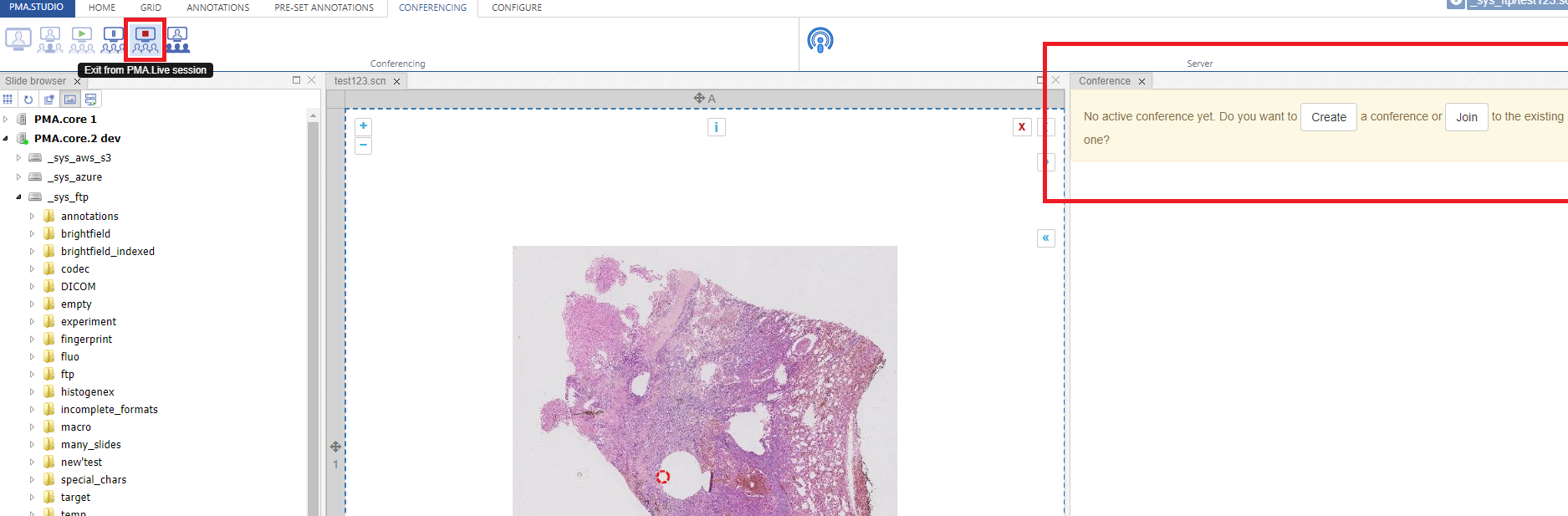Click Join to enter existing conference
This screenshot has height=516, width=1568.
tap(1466, 117)
